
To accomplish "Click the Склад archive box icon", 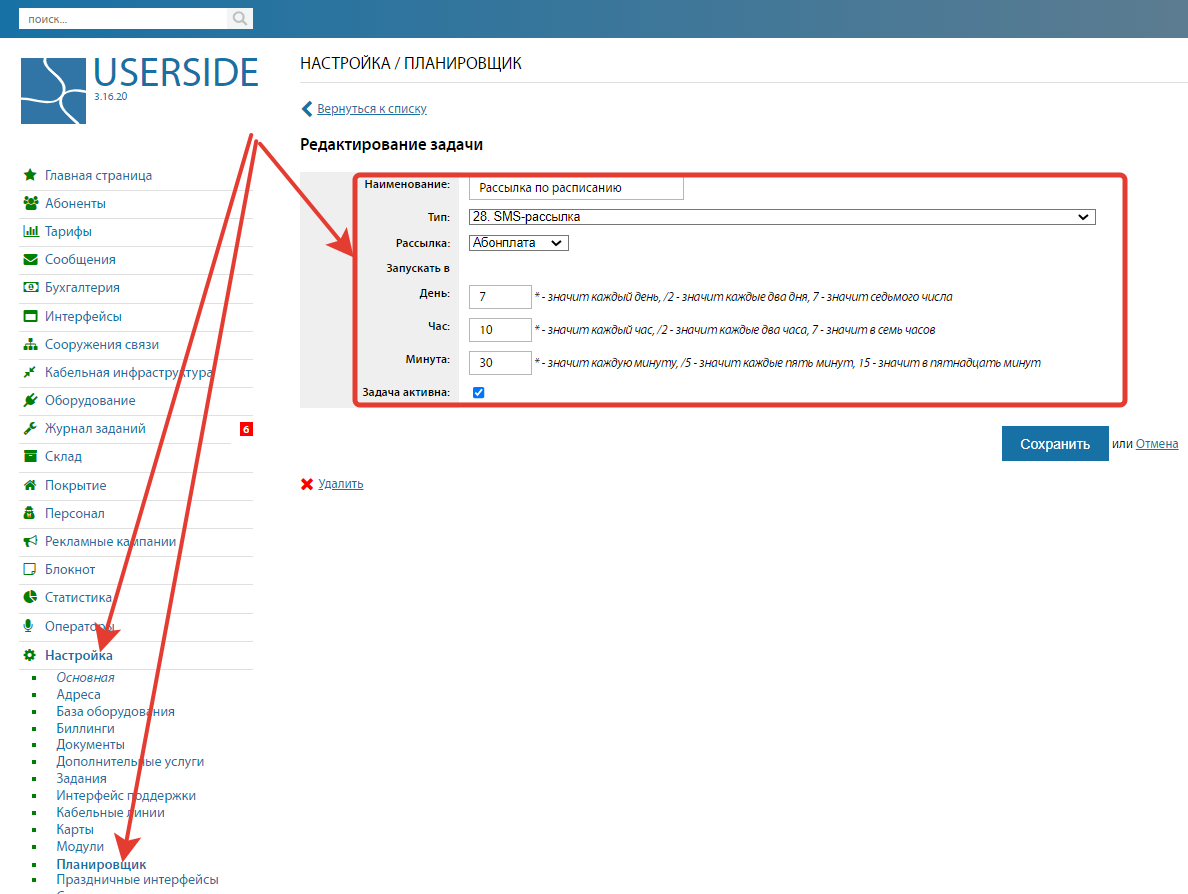I will point(30,456).
